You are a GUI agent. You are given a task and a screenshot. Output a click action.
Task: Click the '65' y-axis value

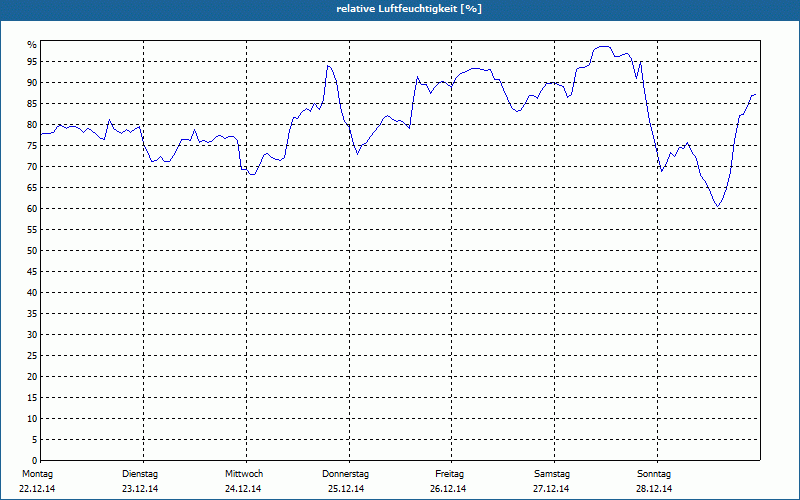coord(32,188)
